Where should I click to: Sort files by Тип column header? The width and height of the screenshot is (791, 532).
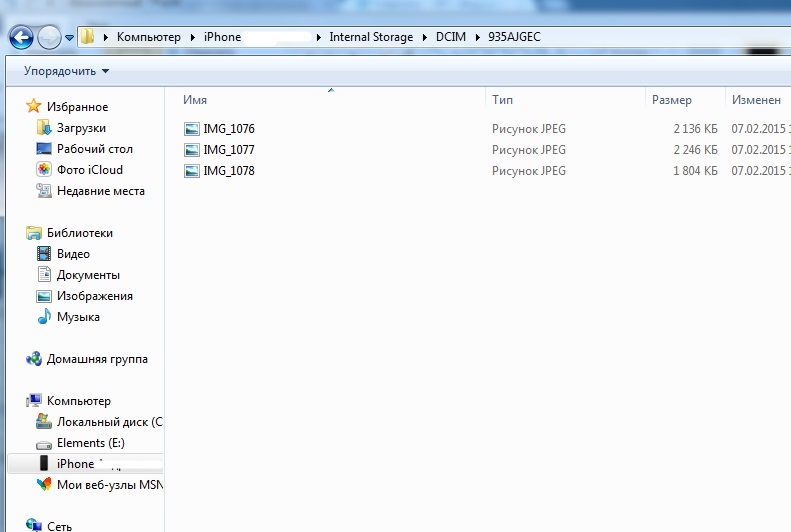pos(502,100)
